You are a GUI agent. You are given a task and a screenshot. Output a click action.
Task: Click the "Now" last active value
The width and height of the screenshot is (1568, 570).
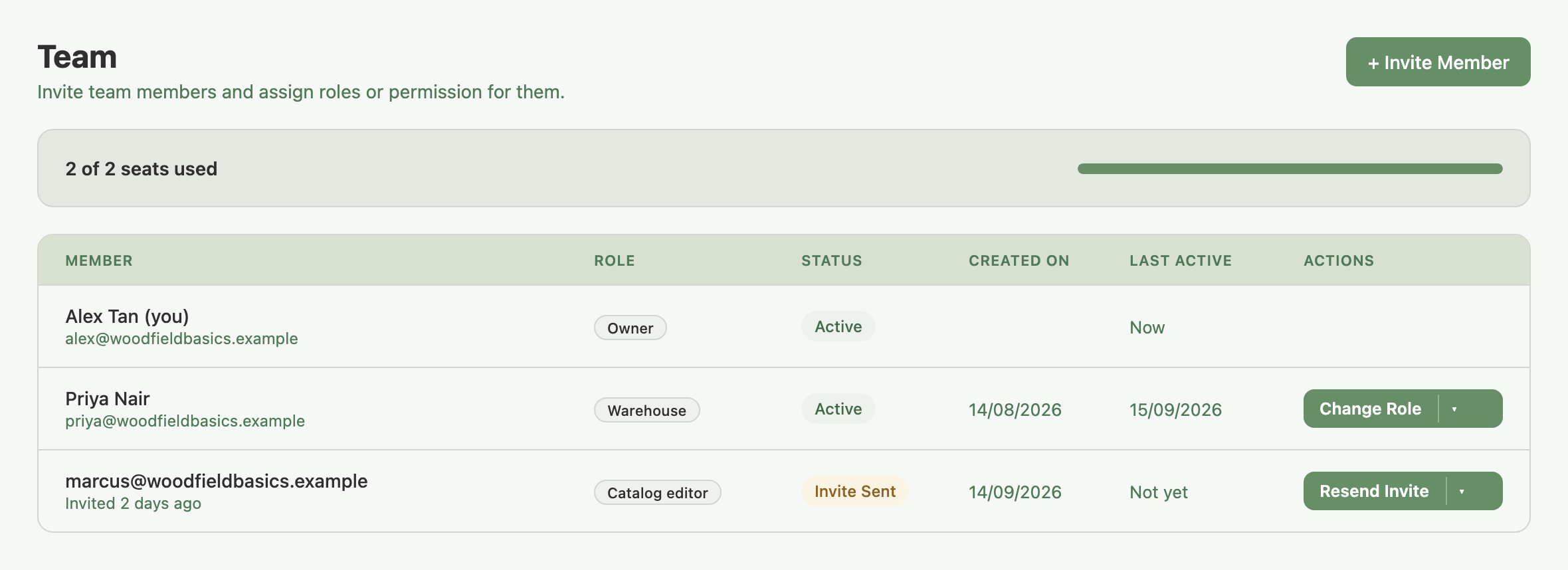1147,328
